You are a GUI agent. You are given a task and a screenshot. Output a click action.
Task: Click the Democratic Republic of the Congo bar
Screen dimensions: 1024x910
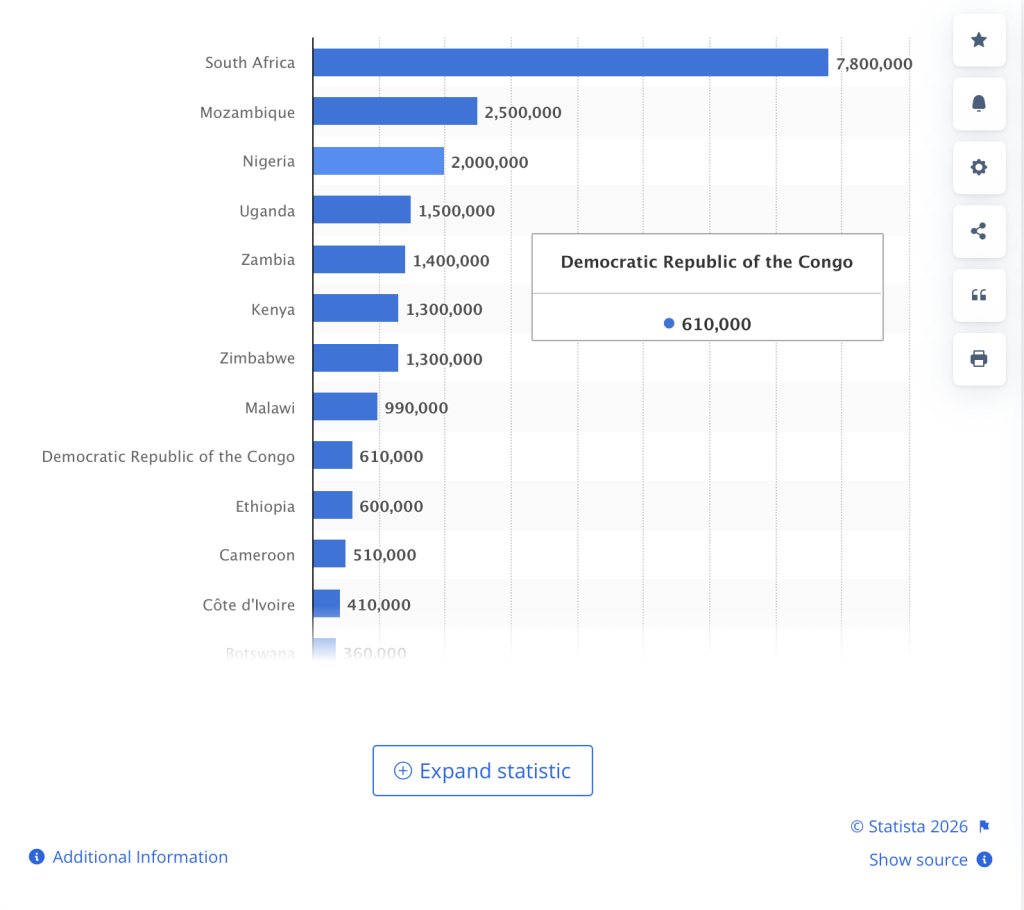[332, 456]
